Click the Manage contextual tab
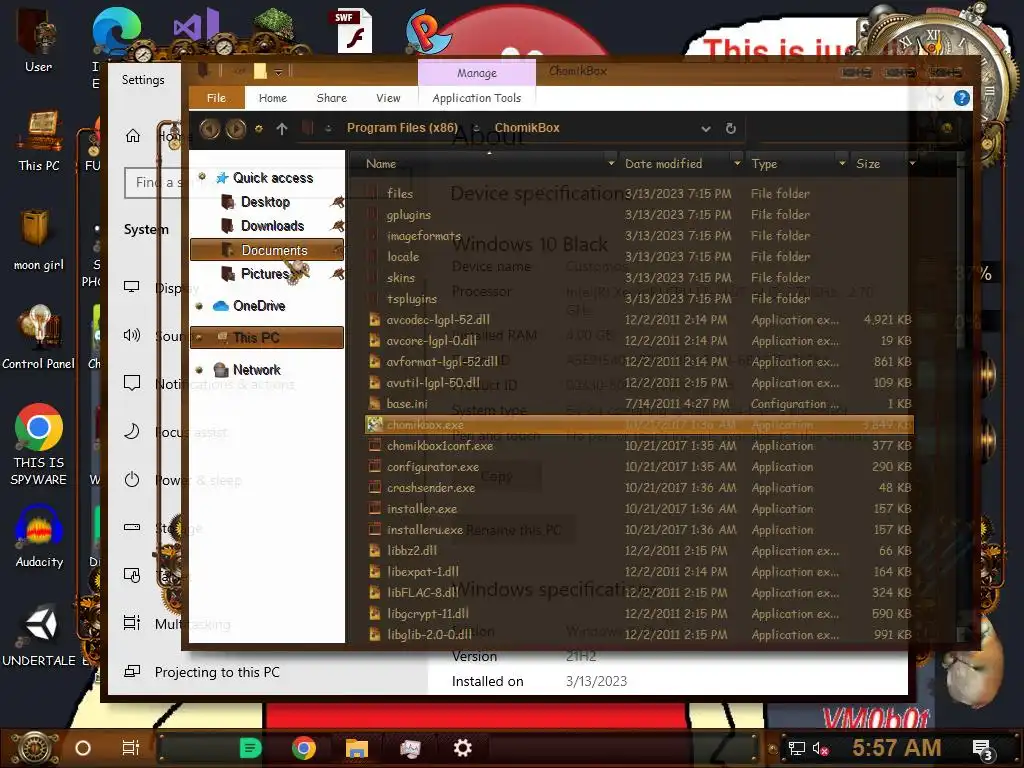 pyautogui.click(x=477, y=73)
